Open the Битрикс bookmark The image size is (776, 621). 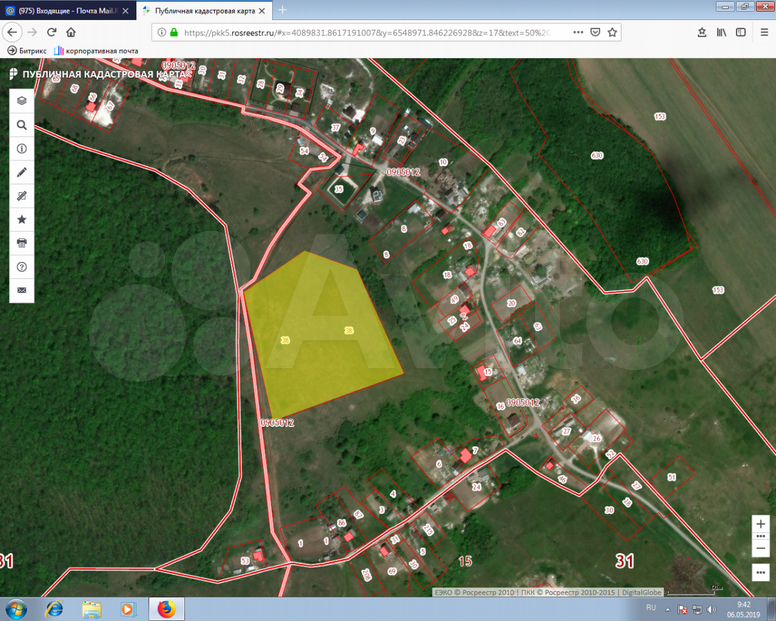[27, 50]
